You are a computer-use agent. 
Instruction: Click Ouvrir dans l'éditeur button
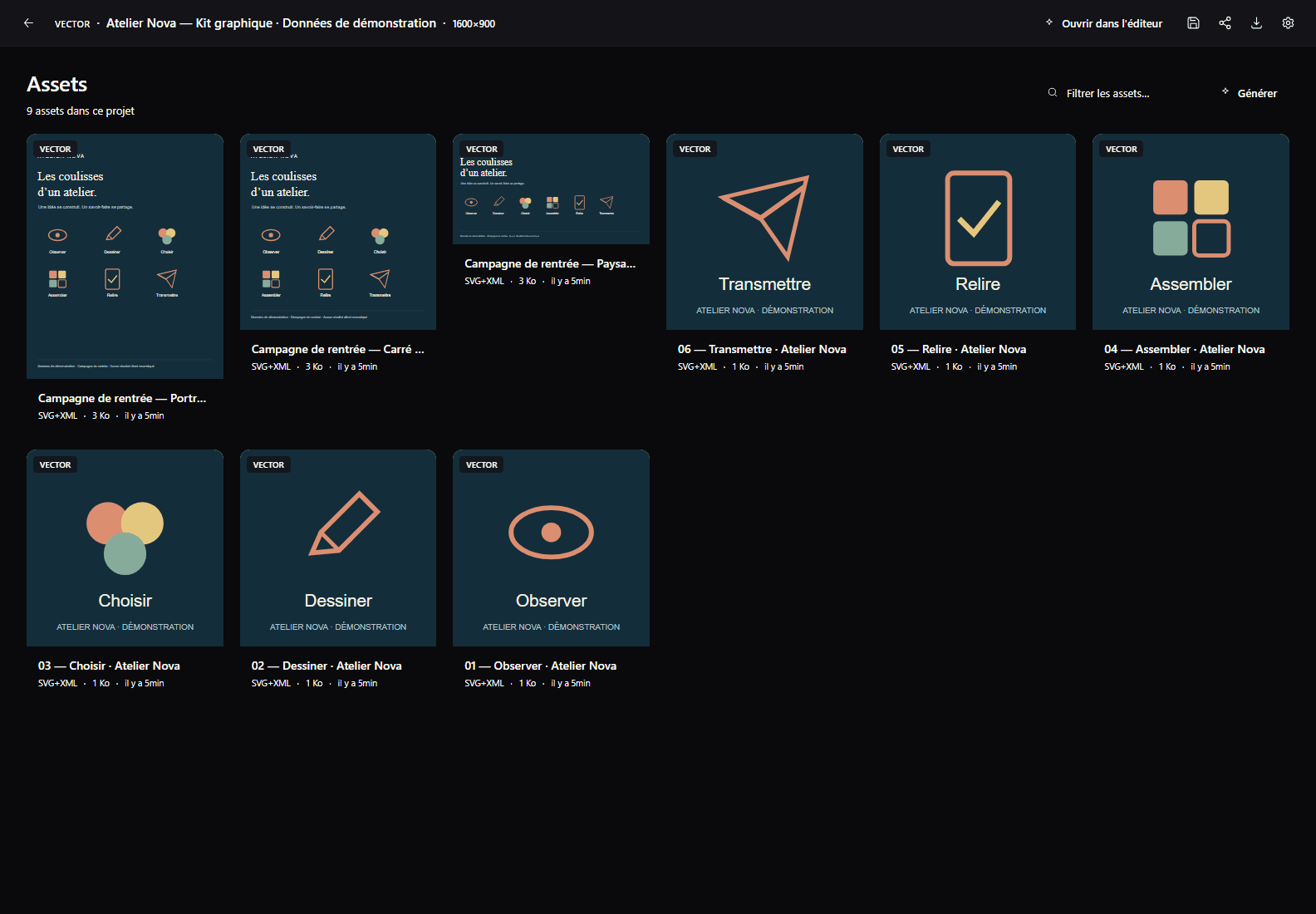(x=1104, y=23)
